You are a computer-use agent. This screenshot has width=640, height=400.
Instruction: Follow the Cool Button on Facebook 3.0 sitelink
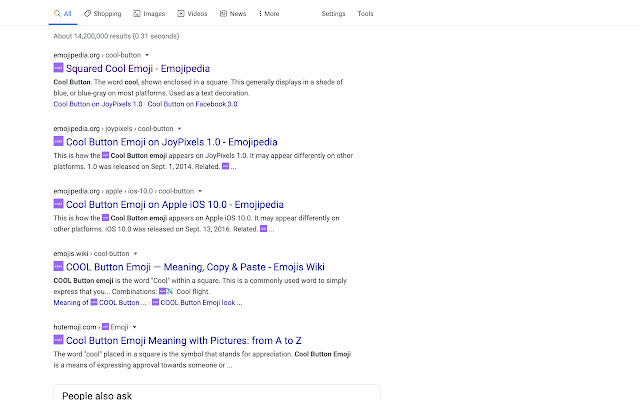pyautogui.click(x=193, y=104)
